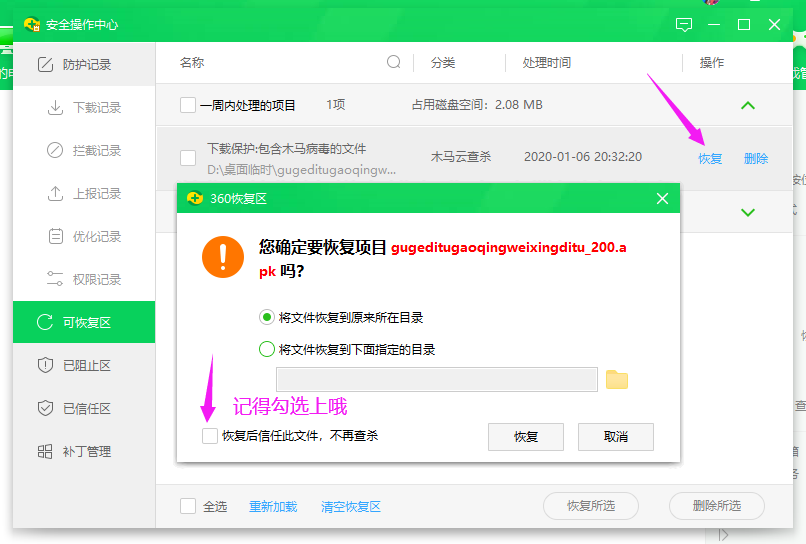Click the 360 logo in 安全操作中心 title bar
The width and height of the screenshot is (806, 544).
(x=32, y=24)
